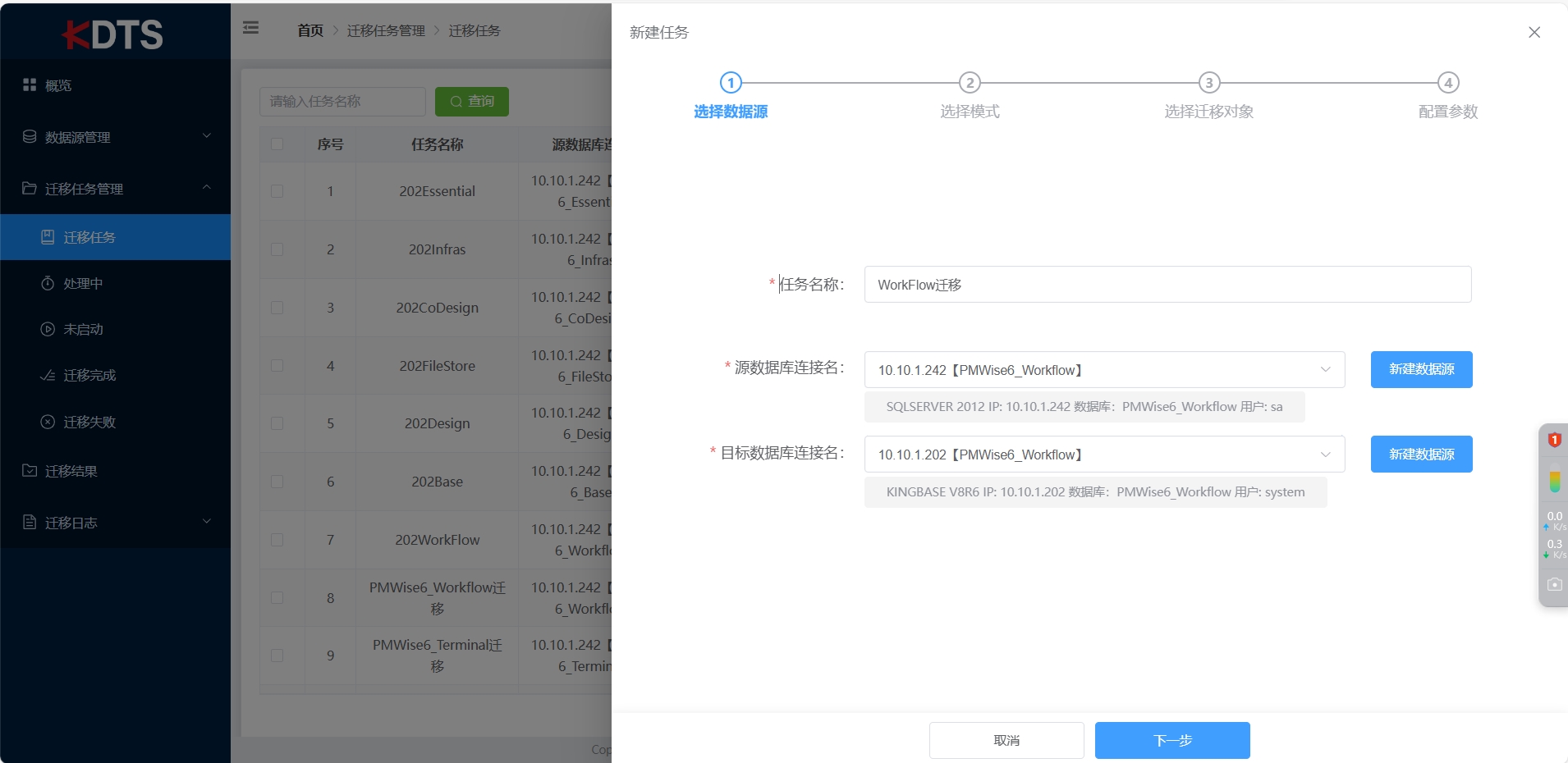Click the 迁移结果 folder icon
Viewport: 1568px width, 763px height.
click(x=30, y=470)
